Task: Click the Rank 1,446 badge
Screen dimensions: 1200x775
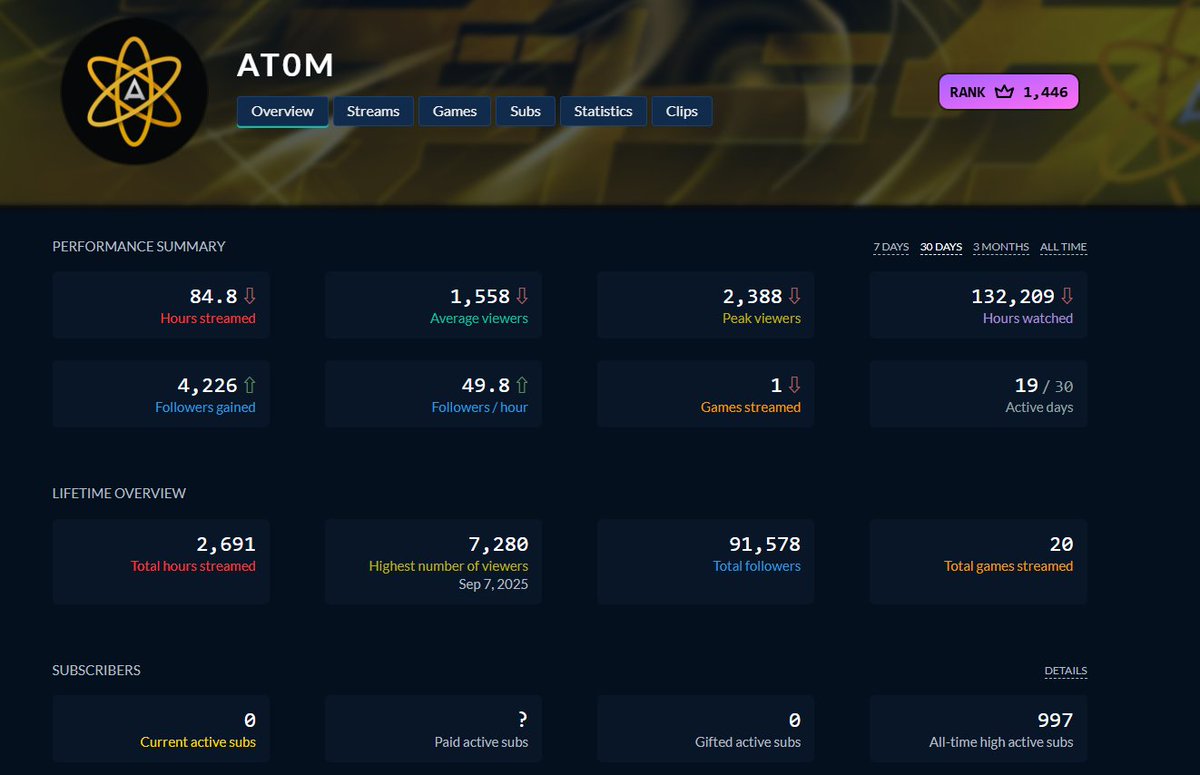Action: [x=1008, y=92]
